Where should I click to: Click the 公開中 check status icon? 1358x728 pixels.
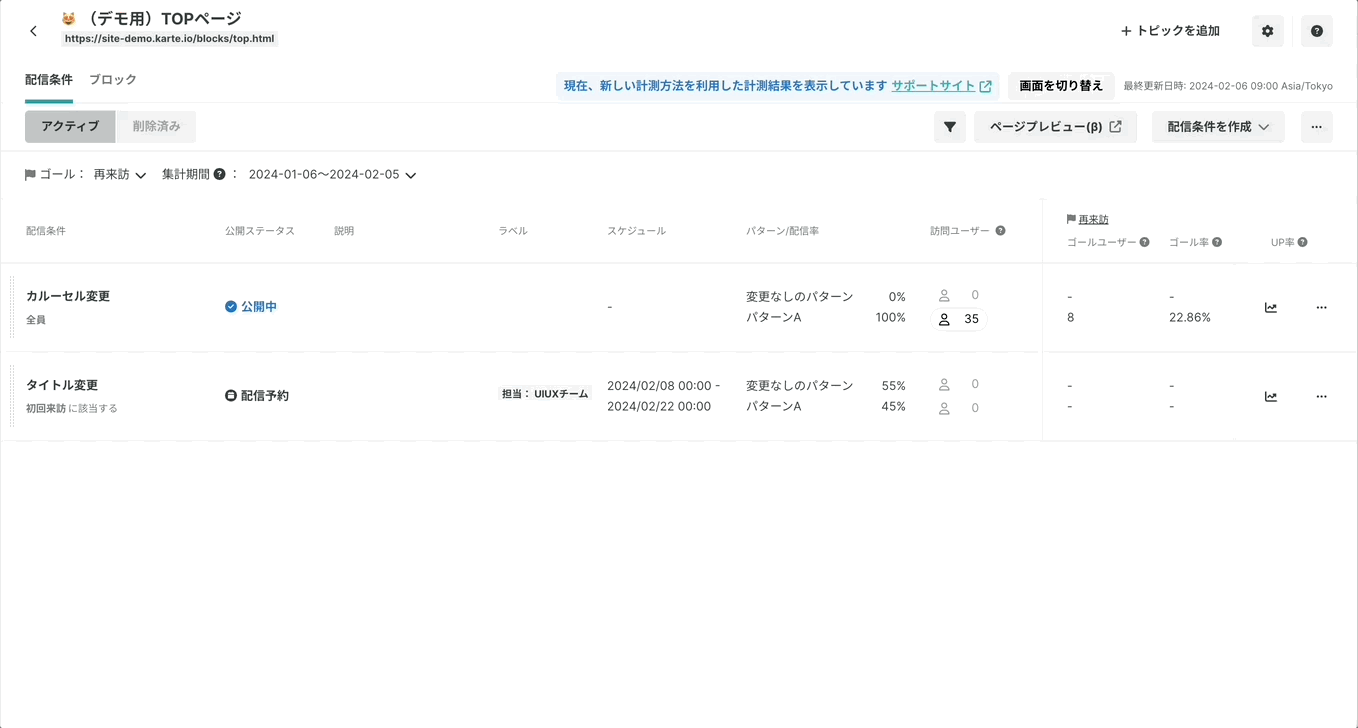click(x=231, y=307)
